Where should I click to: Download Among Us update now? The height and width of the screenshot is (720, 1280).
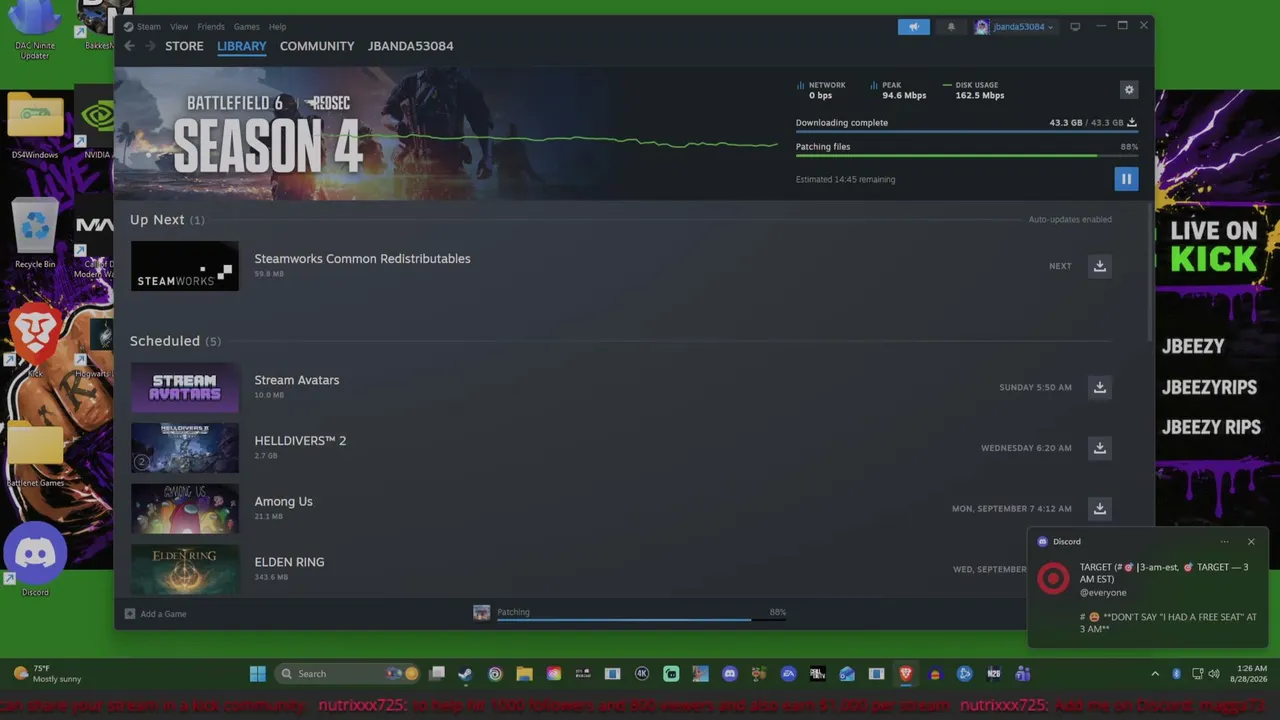tap(1100, 508)
